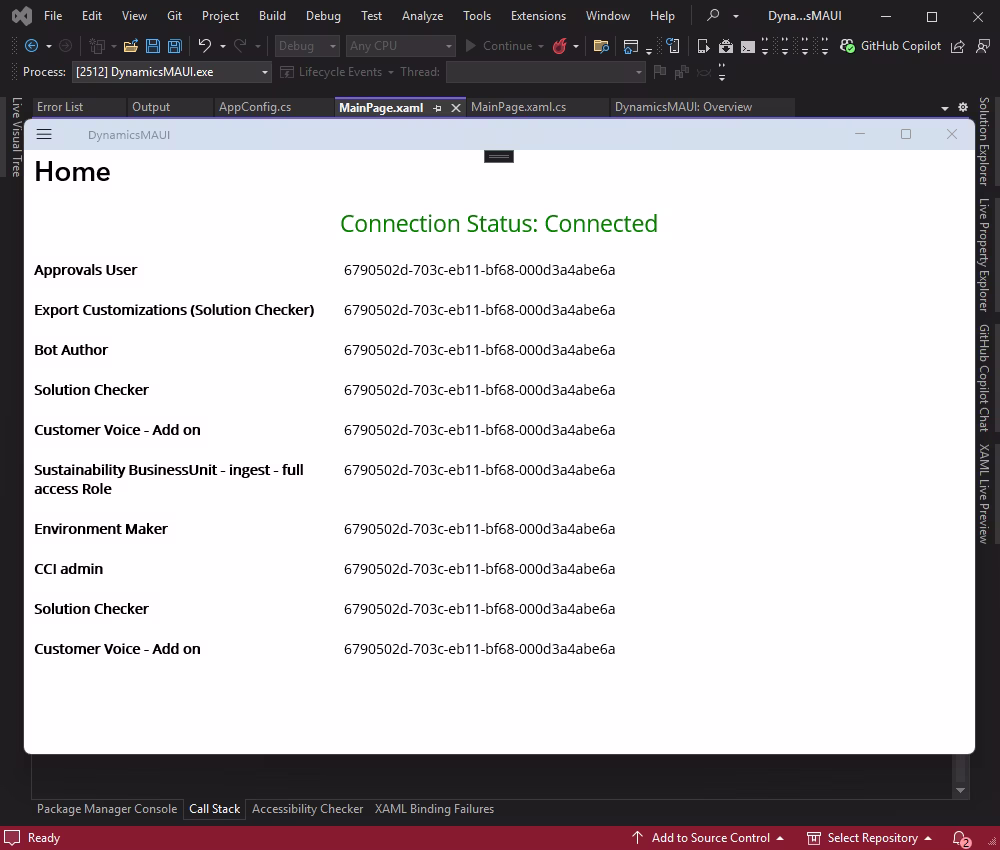Viewport: 1000px width, 850px height.
Task: Open the File menu
Action: 53,16
